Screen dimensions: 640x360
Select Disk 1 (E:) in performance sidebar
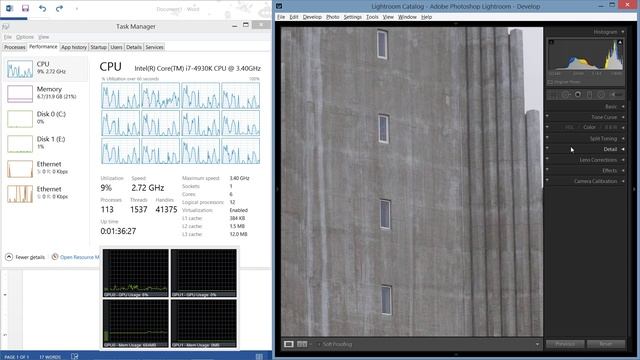[x=46, y=143]
